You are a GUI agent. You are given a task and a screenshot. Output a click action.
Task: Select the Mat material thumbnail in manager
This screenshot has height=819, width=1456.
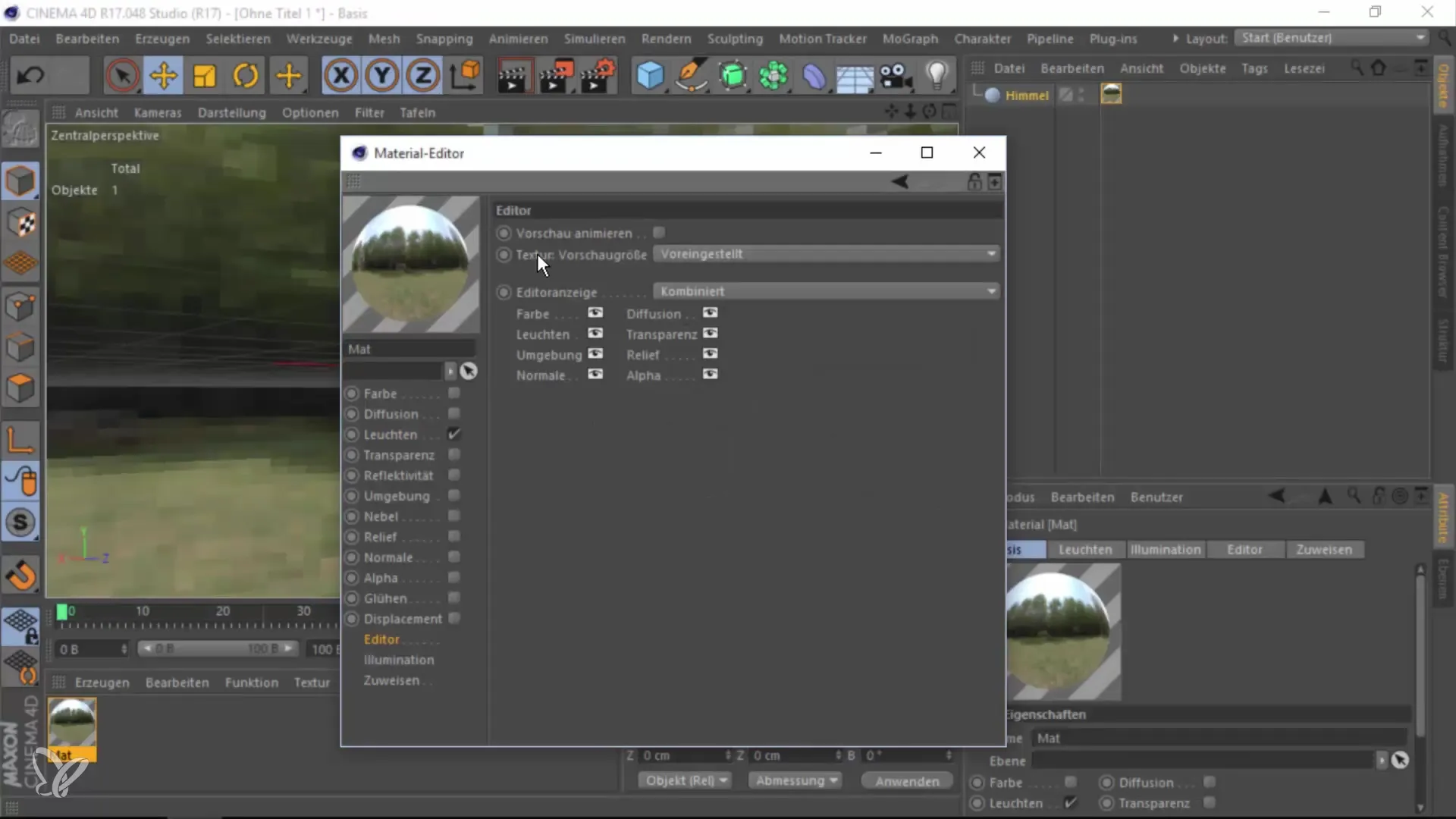click(72, 730)
